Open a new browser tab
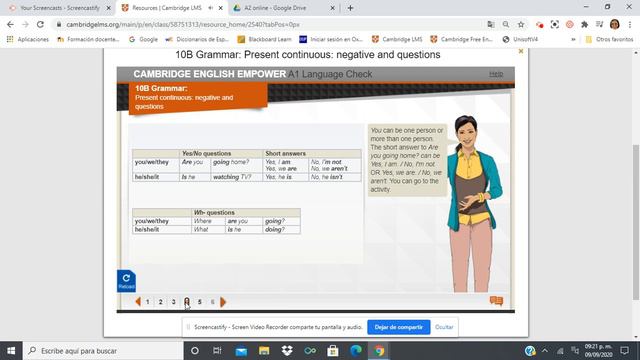Viewport: 640px width, 360px height. pyautogui.click(x=350, y=8)
